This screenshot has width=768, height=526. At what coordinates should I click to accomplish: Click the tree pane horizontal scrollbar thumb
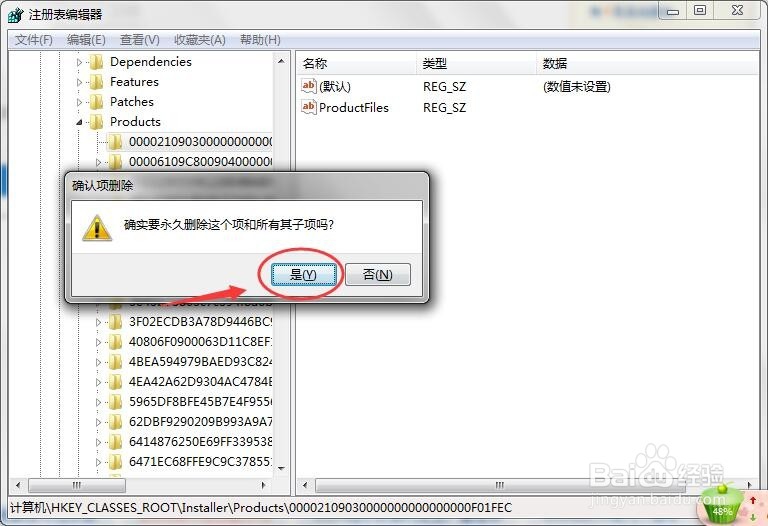tap(77, 485)
